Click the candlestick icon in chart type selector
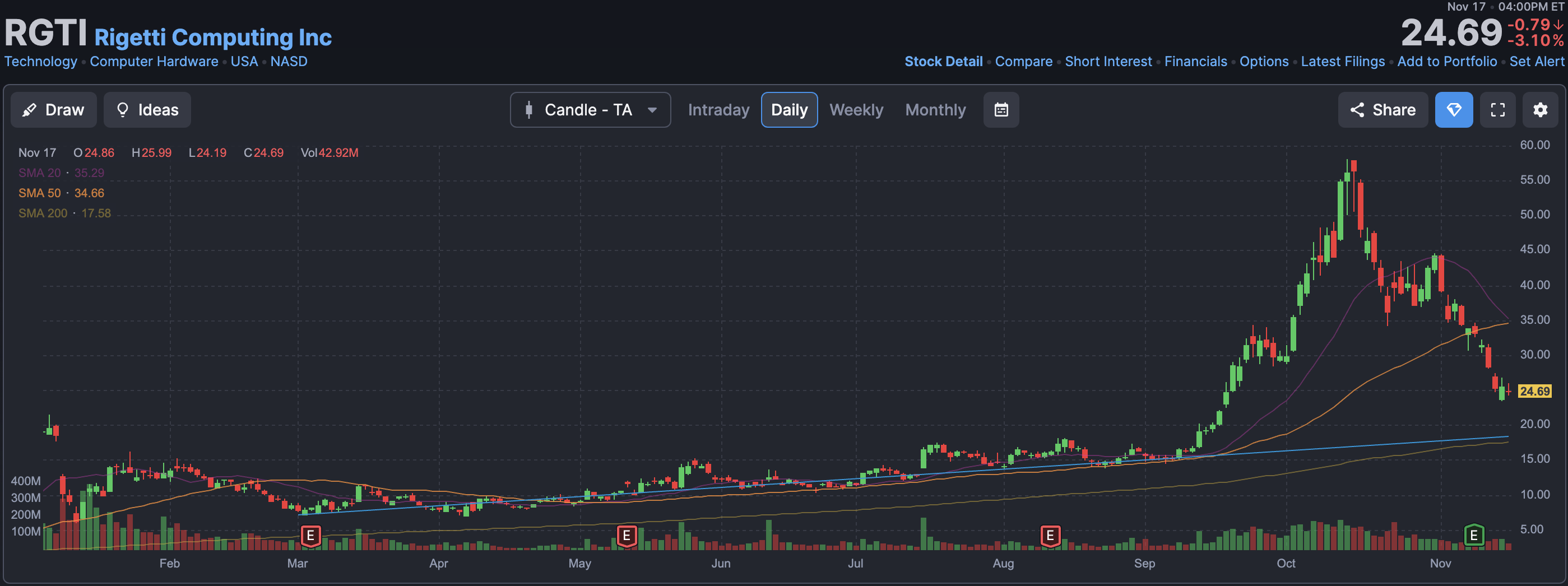The image size is (1568, 586). (x=529, y=110)
